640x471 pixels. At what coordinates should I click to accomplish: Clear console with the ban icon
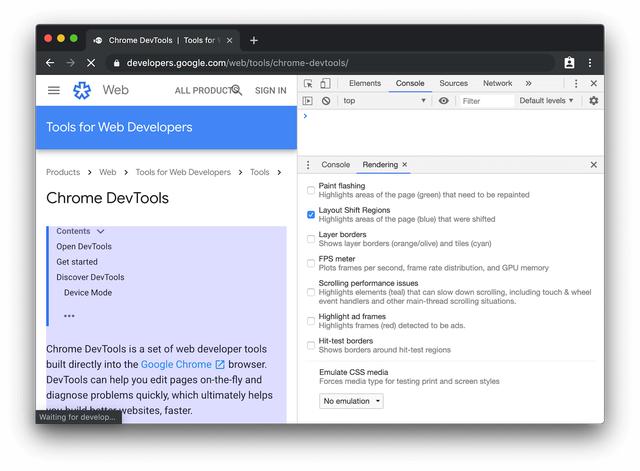coord(326,100)
